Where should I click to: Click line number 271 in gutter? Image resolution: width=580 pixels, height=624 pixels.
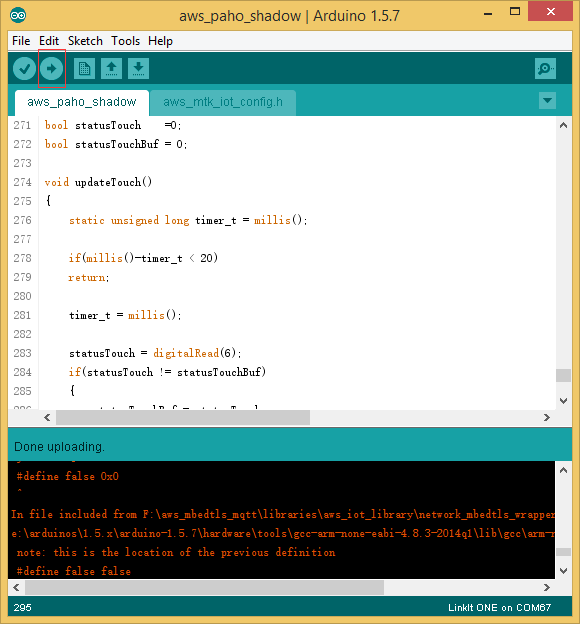[22, 125]
